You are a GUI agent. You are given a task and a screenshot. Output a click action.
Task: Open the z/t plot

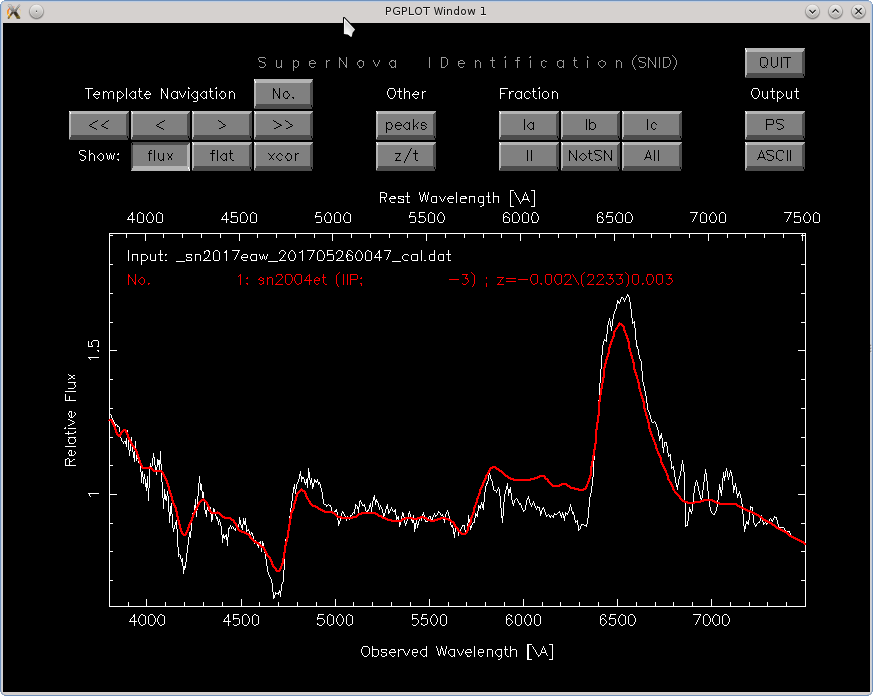[x=406, y=156]
